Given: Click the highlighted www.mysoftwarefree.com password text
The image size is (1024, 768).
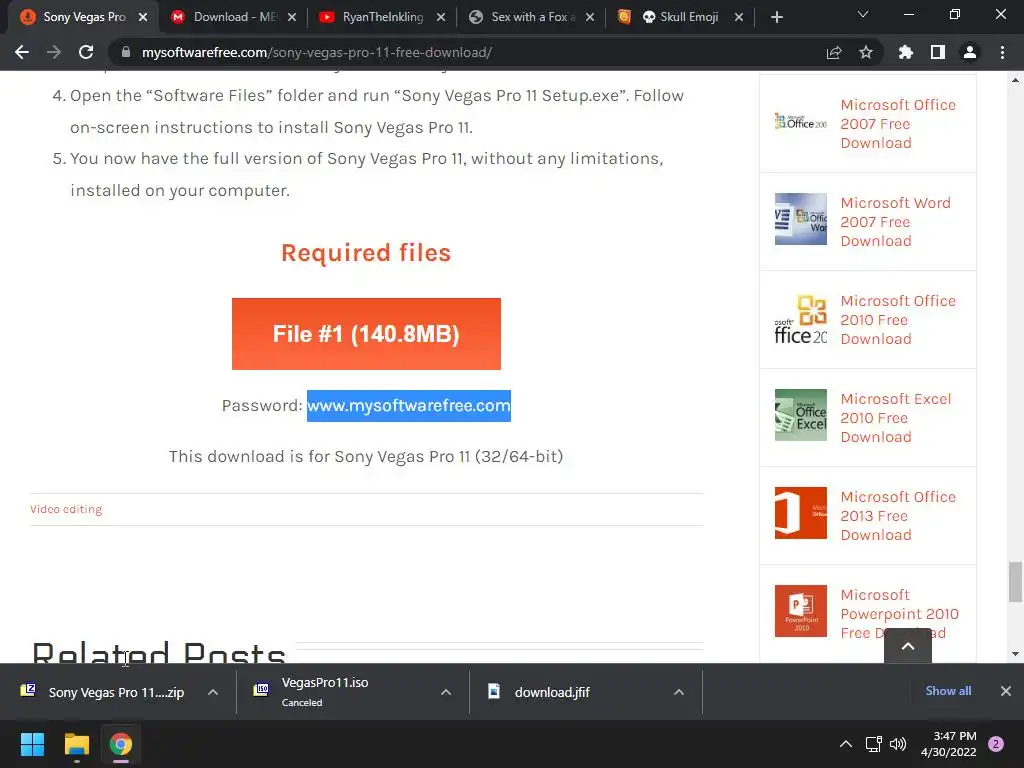Looking at the screenshot, I should click(x=409, y=406).
